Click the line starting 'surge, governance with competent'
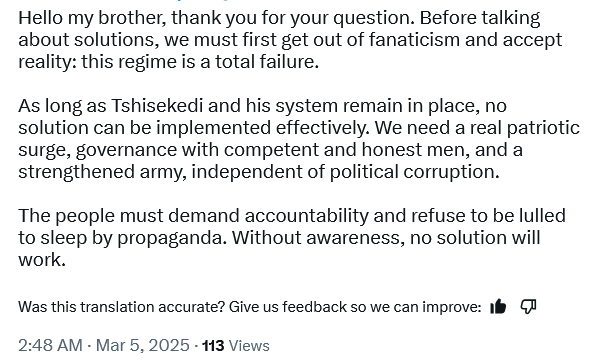 point(270,150)
